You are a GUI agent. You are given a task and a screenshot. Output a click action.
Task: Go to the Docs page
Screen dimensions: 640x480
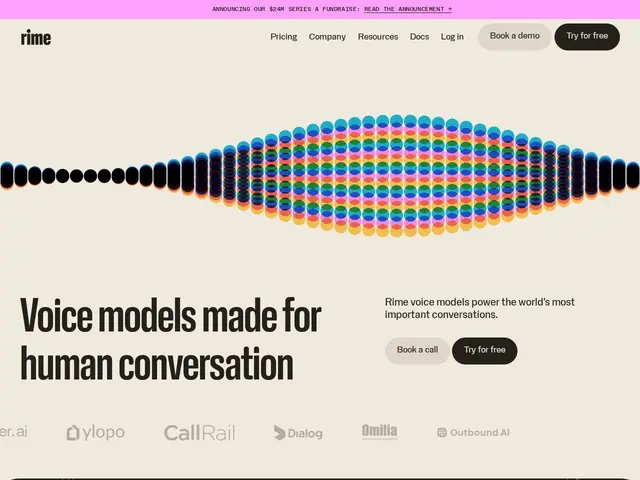420,37
